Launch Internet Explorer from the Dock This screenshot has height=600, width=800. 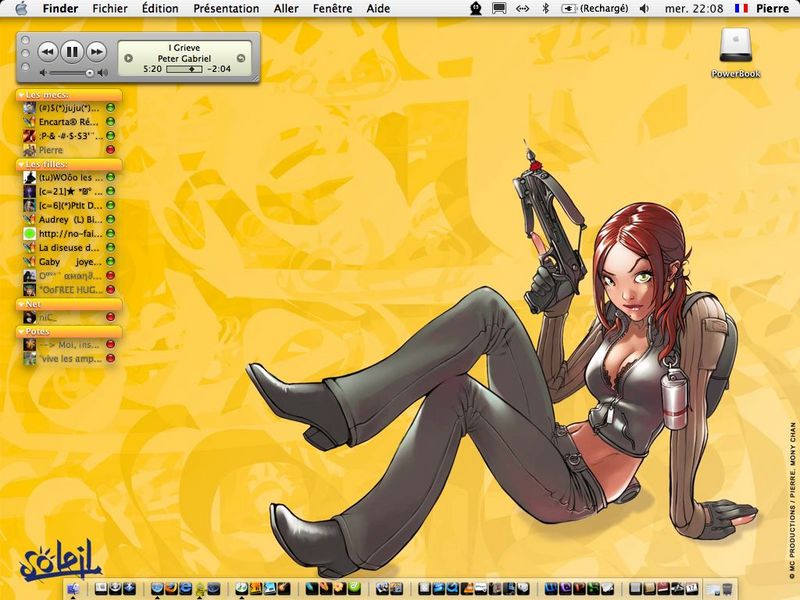(x=186, y=588)
